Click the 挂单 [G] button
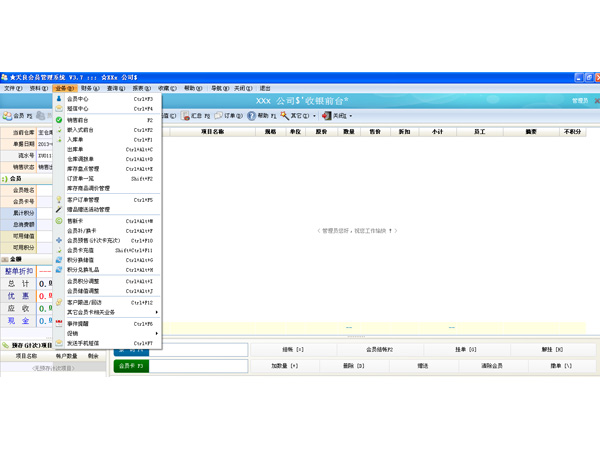The image size is (600, 450). coord(466,349)
